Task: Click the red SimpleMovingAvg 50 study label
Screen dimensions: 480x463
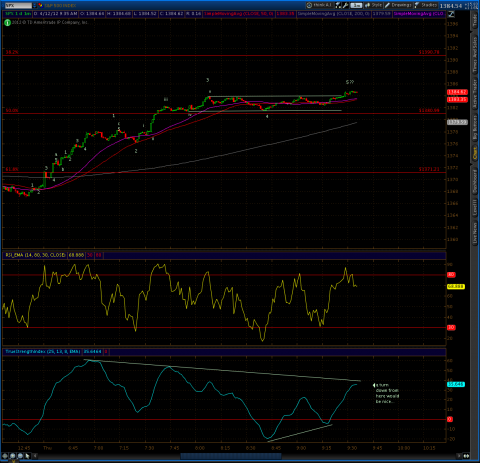Action: pyautogui.click(x=239, y=14)
